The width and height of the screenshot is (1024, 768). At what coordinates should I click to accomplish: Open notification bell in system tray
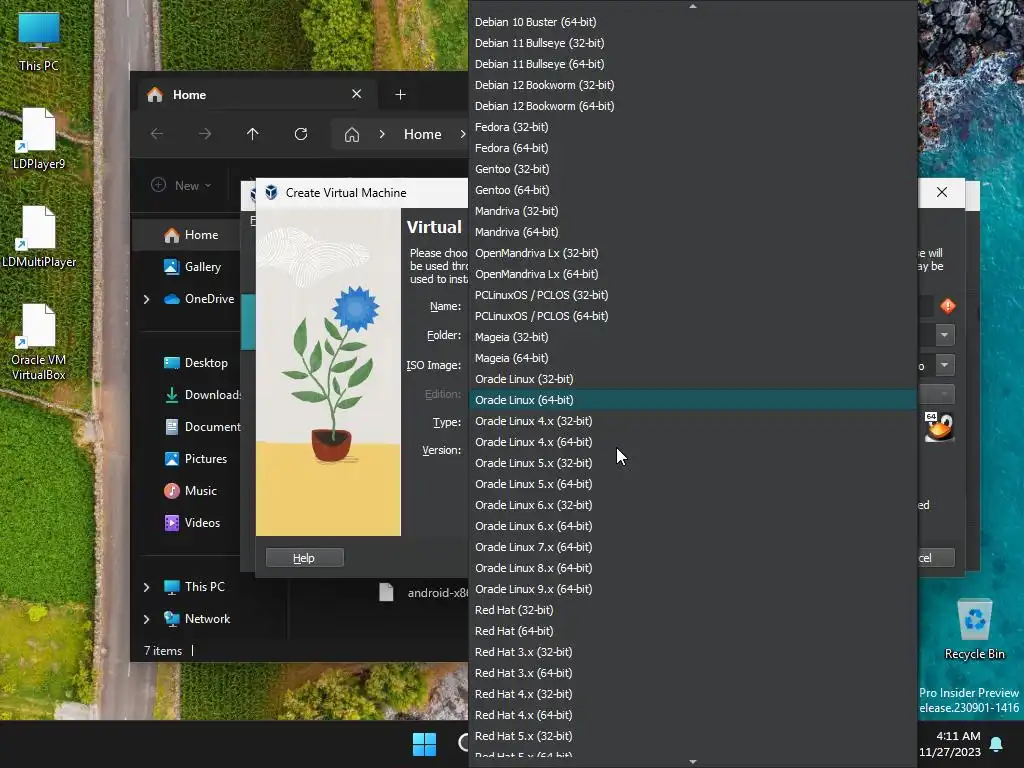click(x=997, y=744)
